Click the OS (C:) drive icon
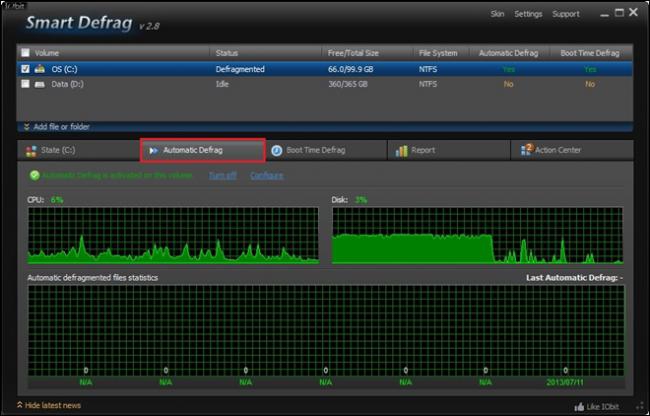650x416 pixels. [x=40, y=69]
